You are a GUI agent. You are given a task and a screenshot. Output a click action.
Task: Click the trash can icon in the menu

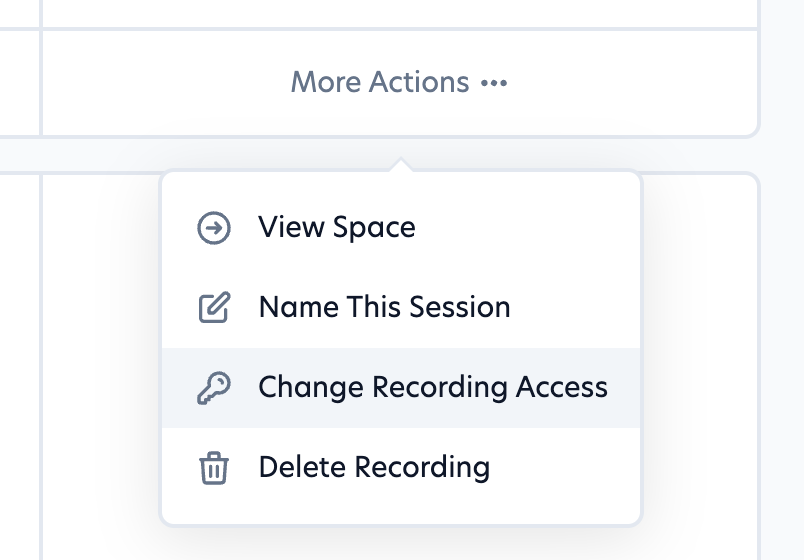click(214, 468)
